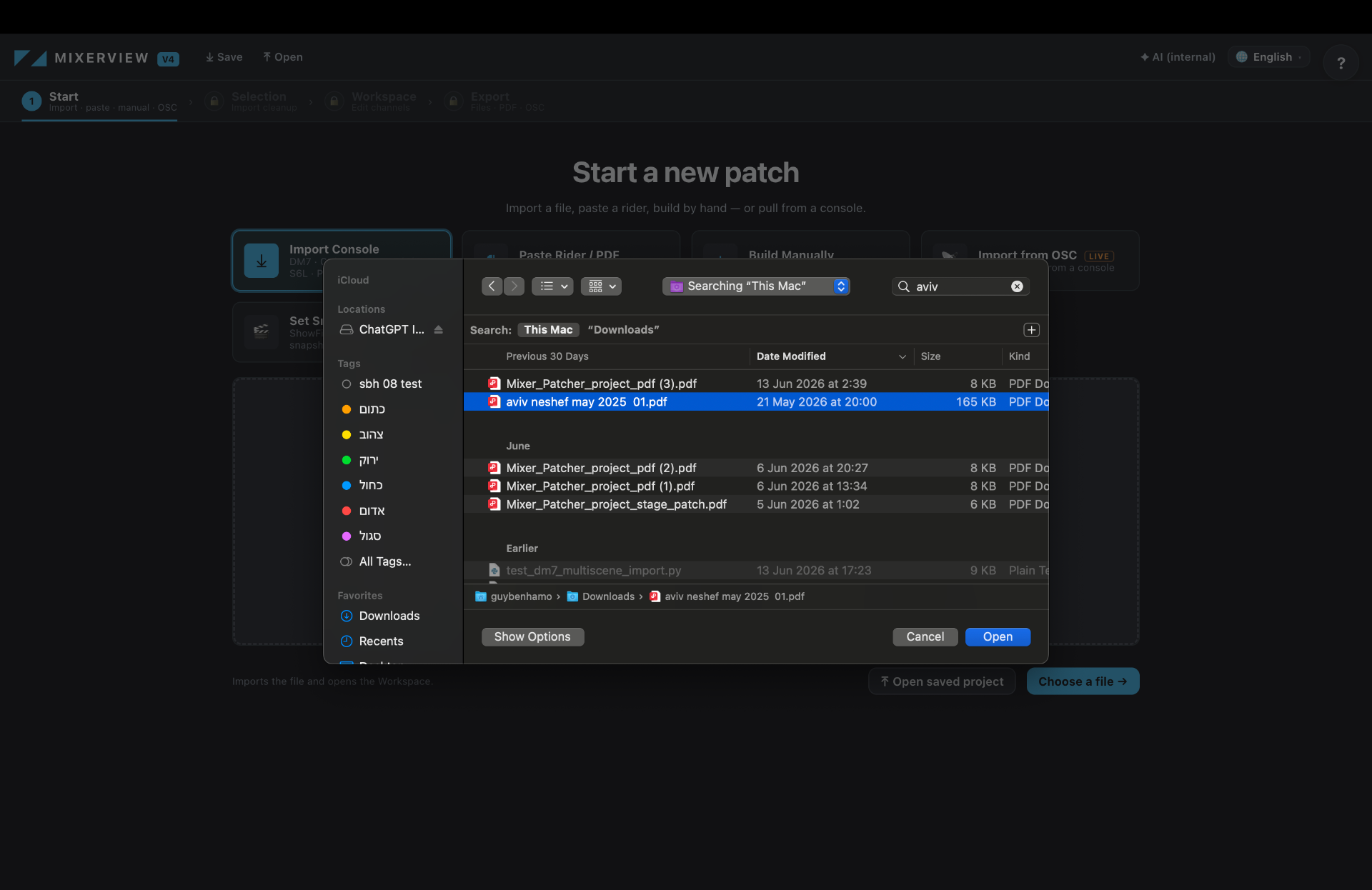Click guybenhamo in the path bar
Viewport: 1372px width, 890px height.
pos(514,596)
